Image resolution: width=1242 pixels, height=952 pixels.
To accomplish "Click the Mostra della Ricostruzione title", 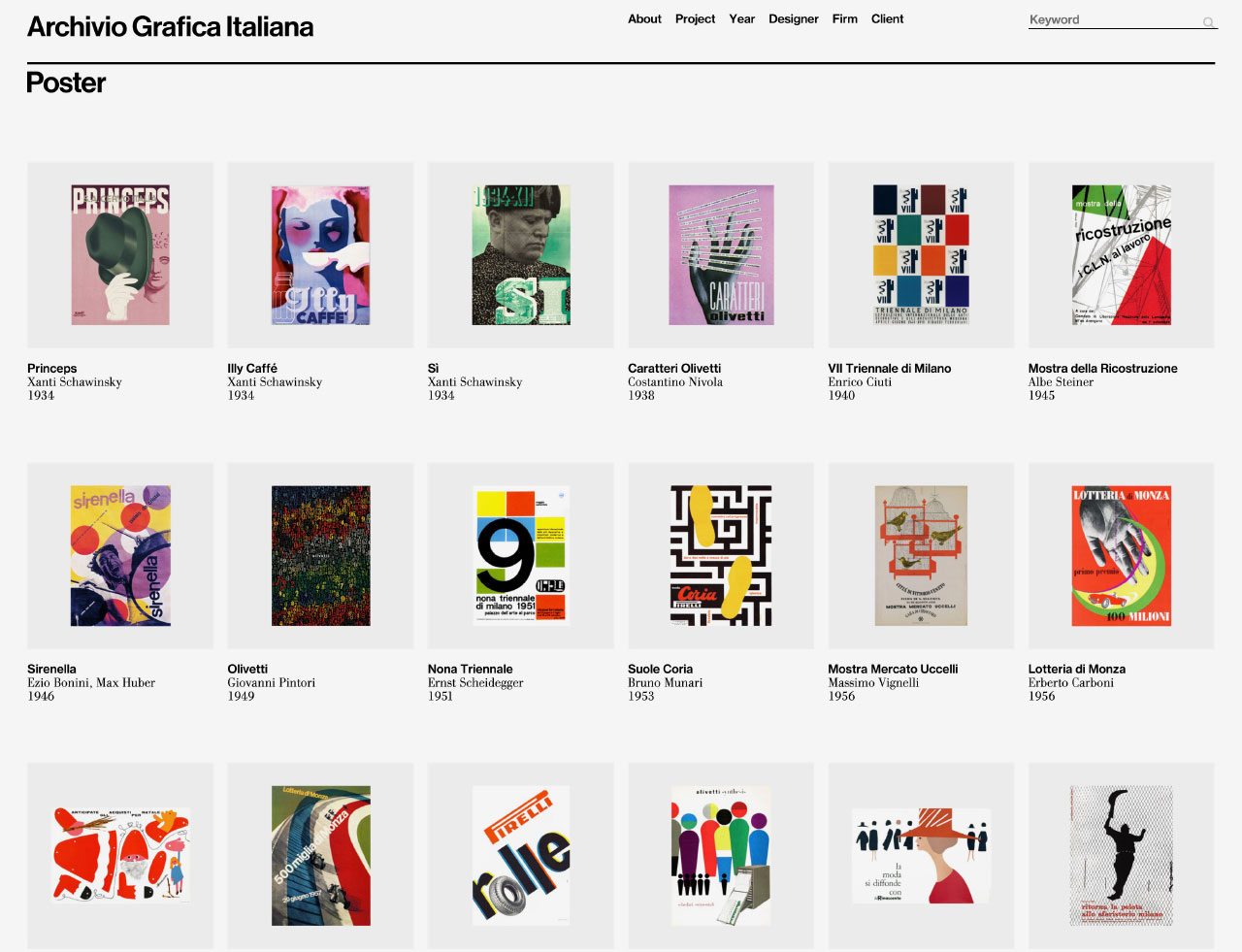I will 1102,369.
